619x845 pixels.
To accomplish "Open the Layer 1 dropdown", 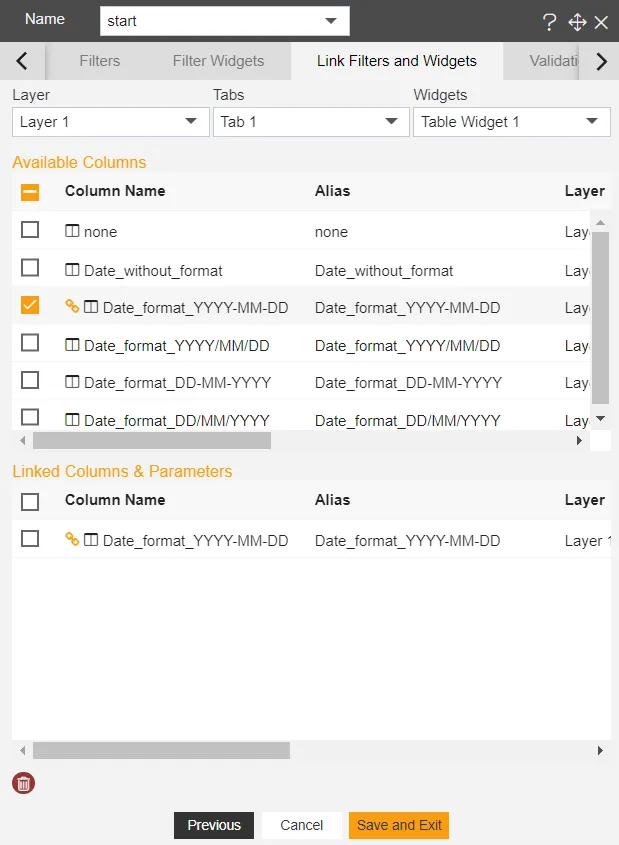I will click(x=110, y=122).
